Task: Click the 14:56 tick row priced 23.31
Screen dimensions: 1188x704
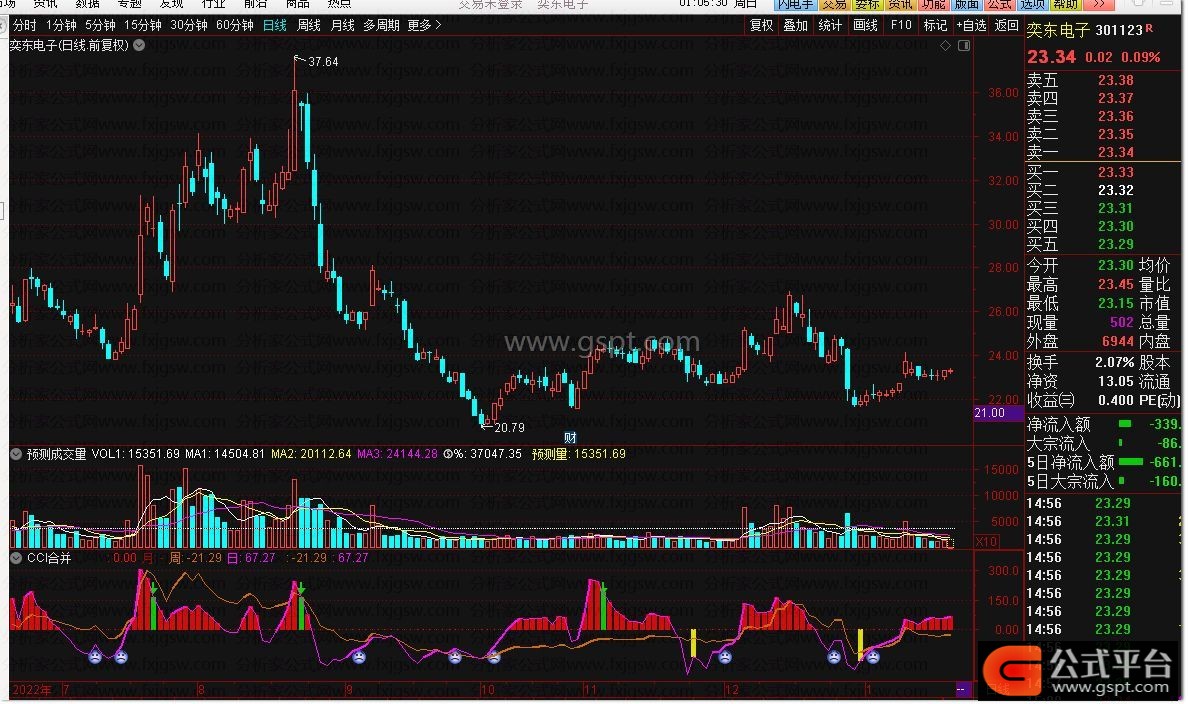Action: 1104,521
